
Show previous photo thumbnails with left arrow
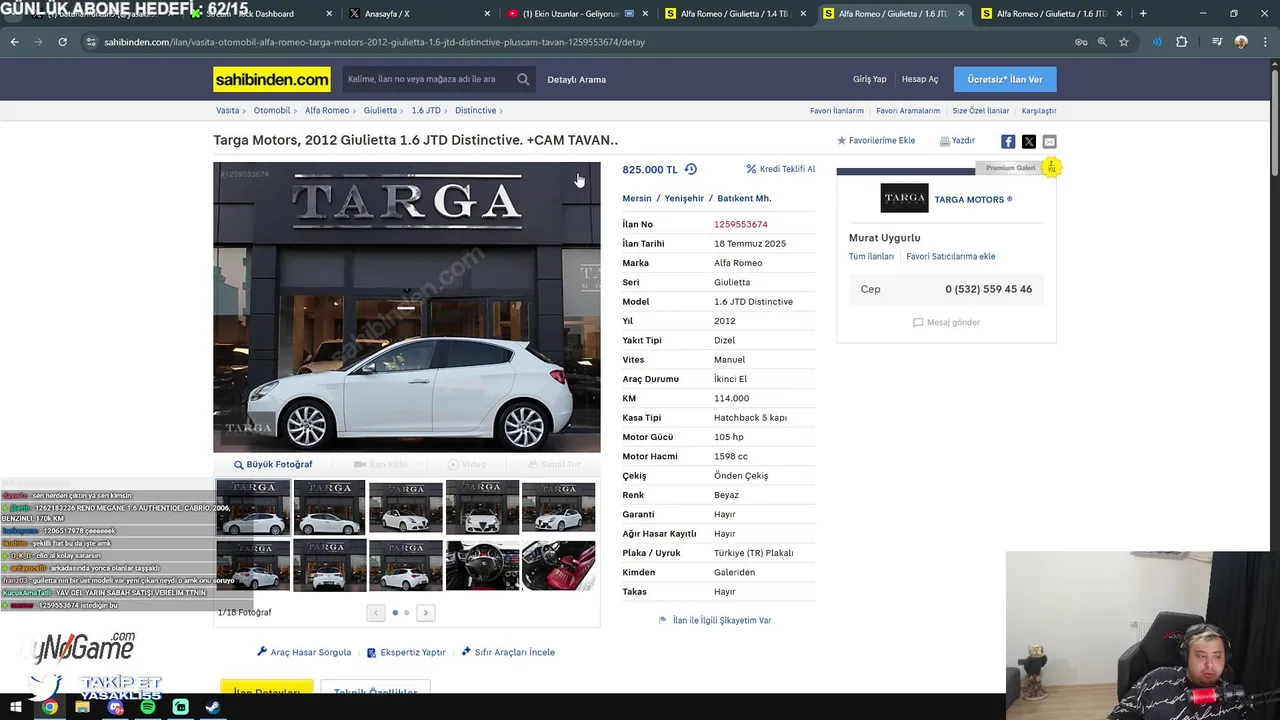[376, 612]
